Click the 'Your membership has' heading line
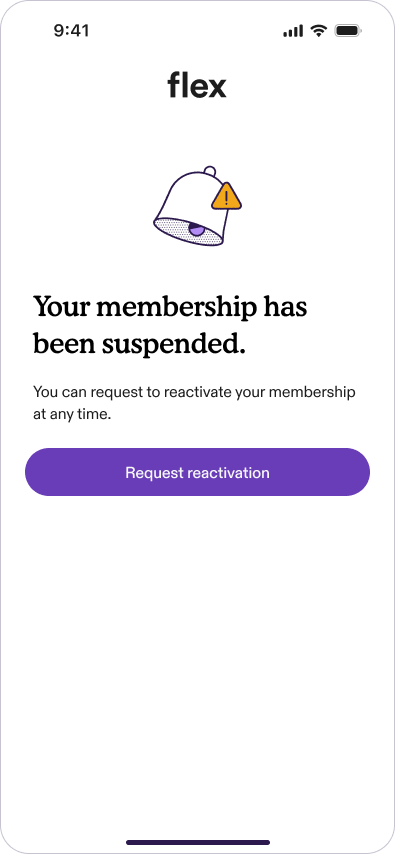The height and width of the screenshot is (854, 395). click(170, 308)
